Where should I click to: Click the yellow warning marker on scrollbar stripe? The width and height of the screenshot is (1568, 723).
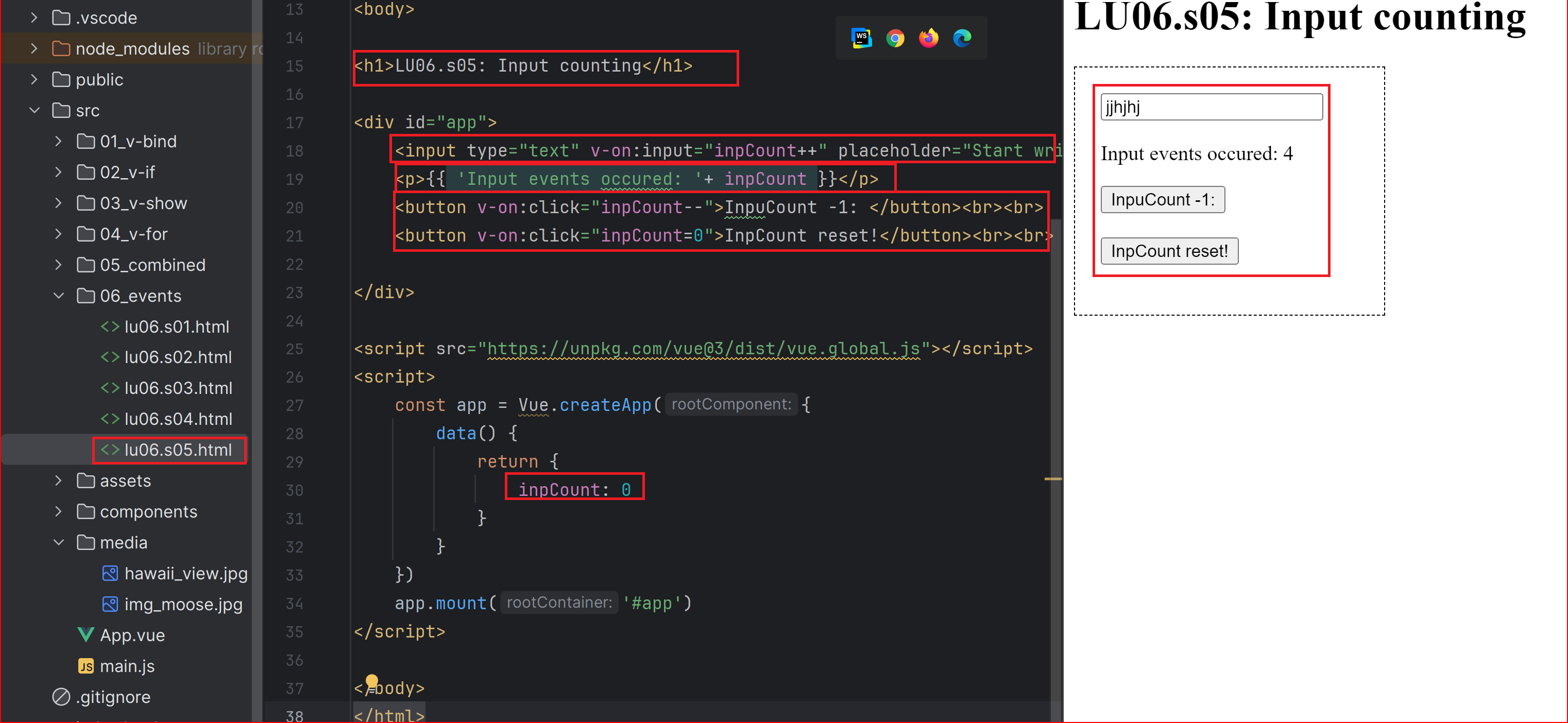tap(1053, 479)
